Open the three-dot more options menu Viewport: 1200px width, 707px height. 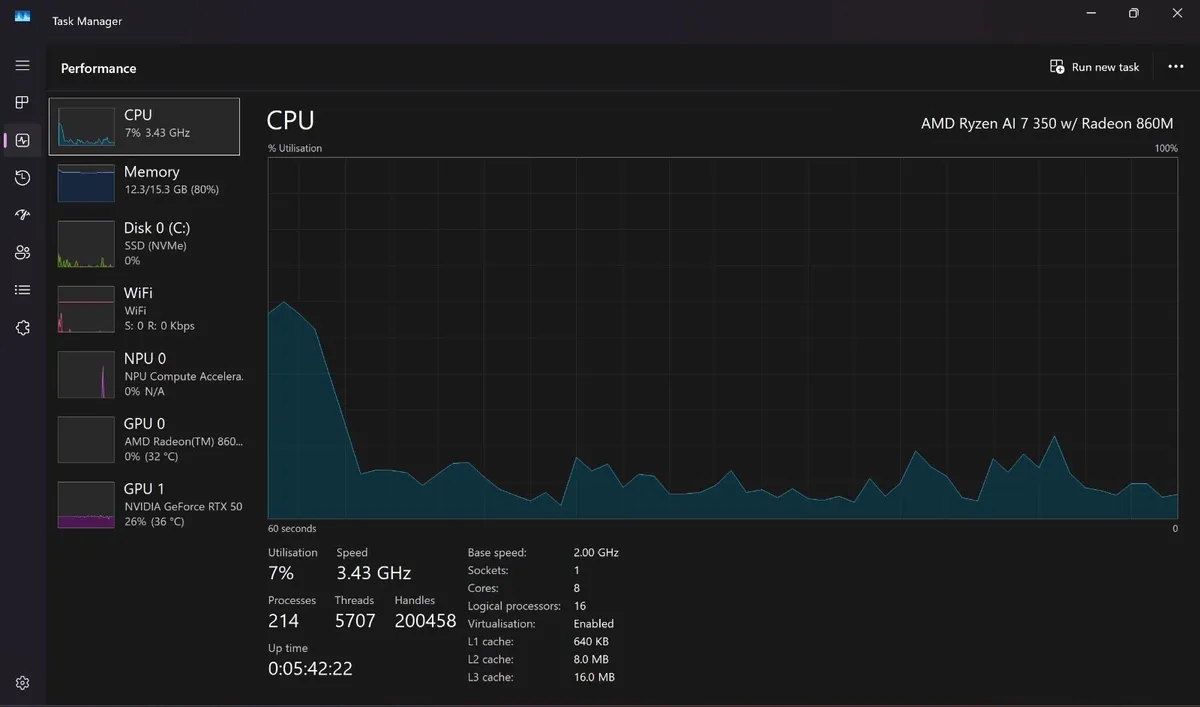[x=1176, y=67]
